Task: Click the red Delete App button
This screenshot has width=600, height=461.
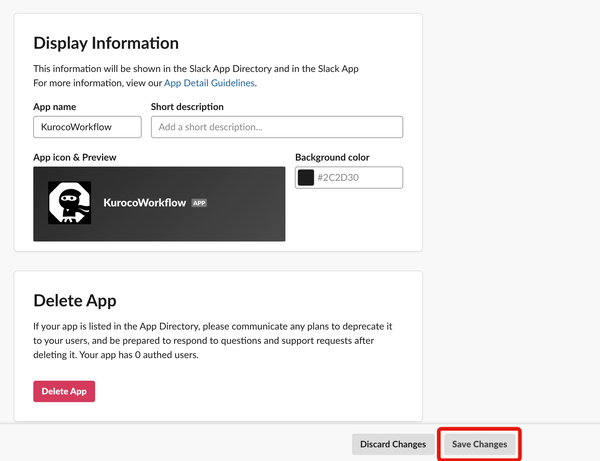Action: pos(64,391)
